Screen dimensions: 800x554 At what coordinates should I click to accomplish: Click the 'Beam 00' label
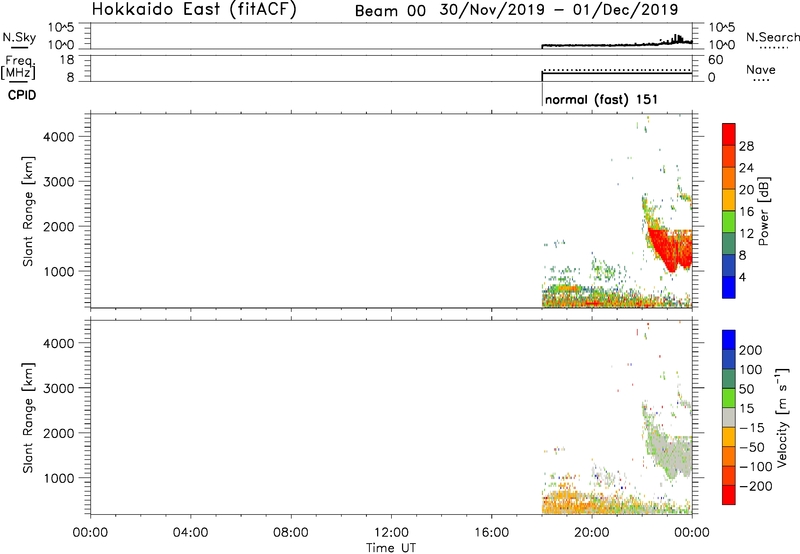390,11
